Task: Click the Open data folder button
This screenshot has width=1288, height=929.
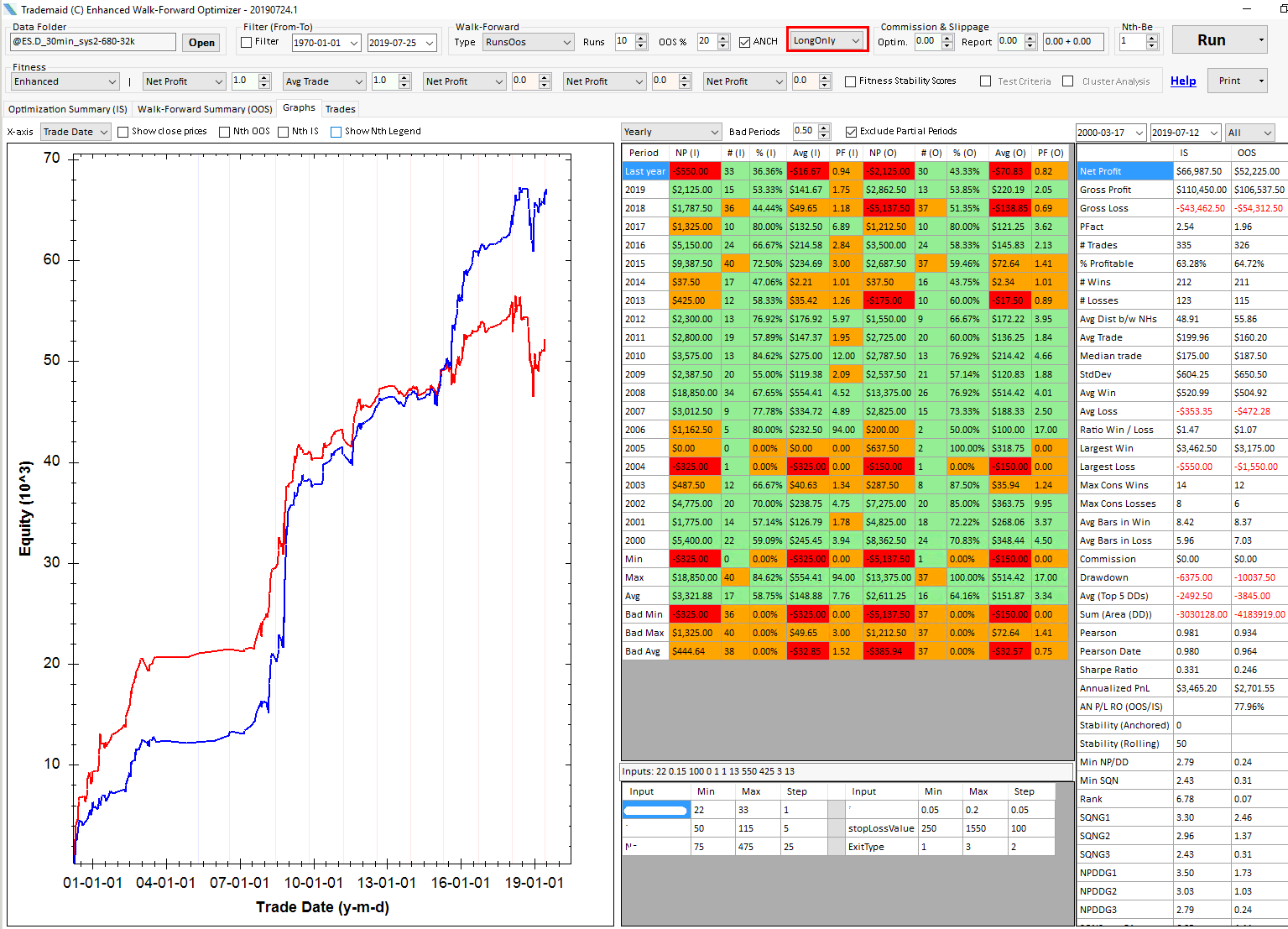Action: pyautogui.click(x=201, y=43)
